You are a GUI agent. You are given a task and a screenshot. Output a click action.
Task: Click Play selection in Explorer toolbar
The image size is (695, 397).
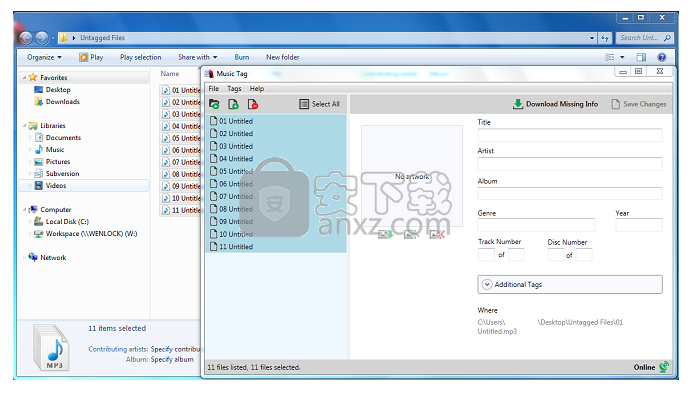141,57
